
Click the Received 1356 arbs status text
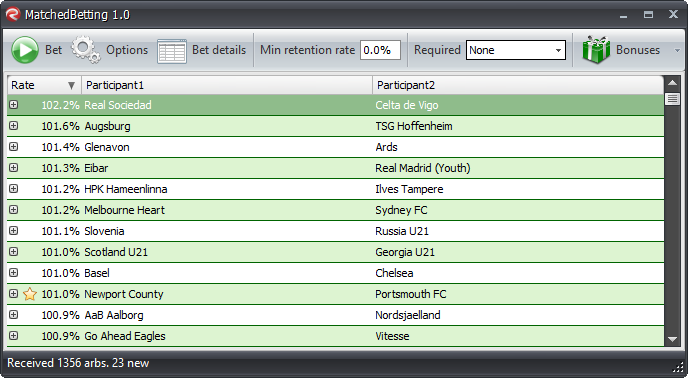pyautogui.click(x=78, y=363)
